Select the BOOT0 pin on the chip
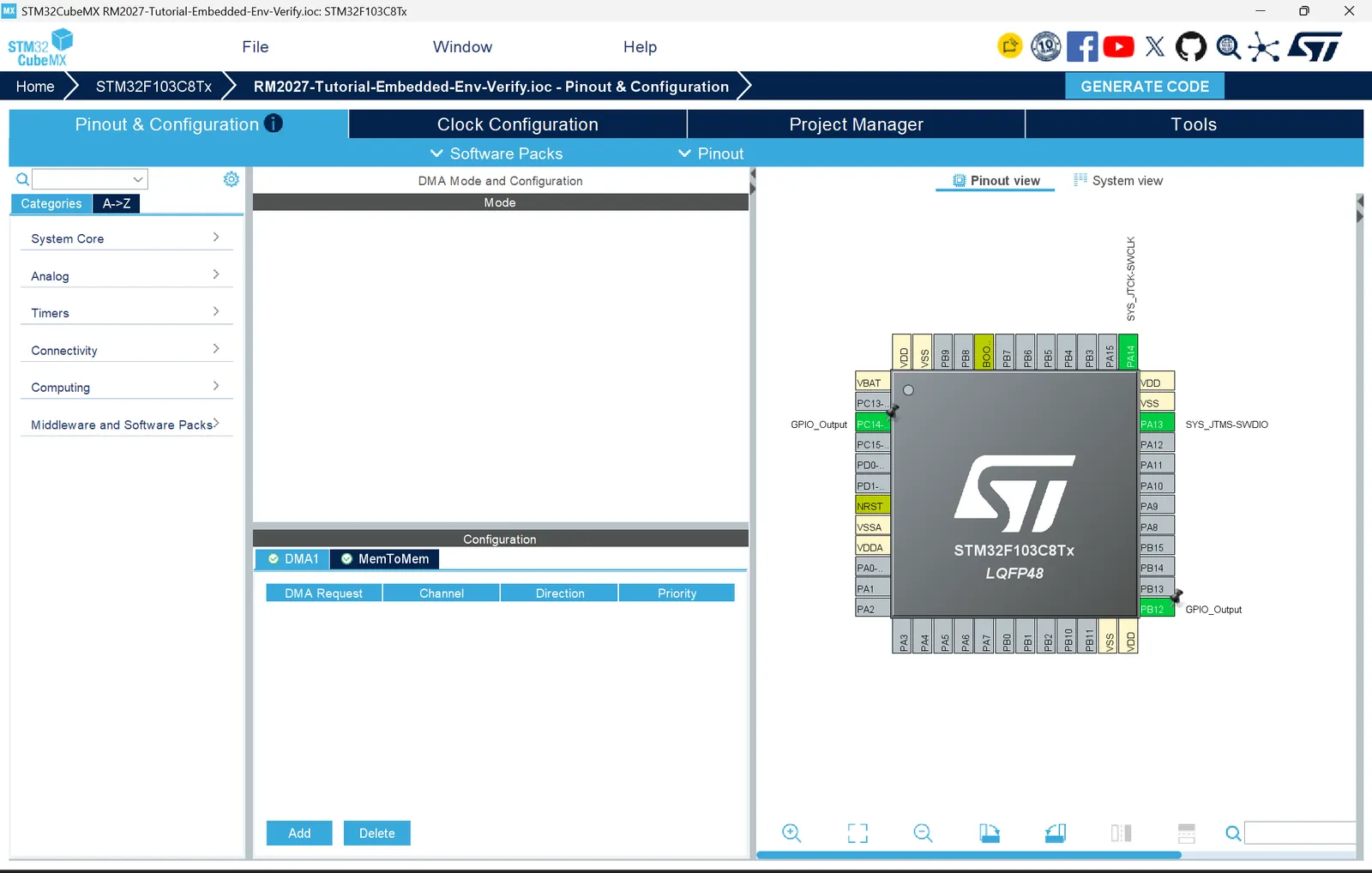This screenshot has width=1372, height=873. (985, 352)
